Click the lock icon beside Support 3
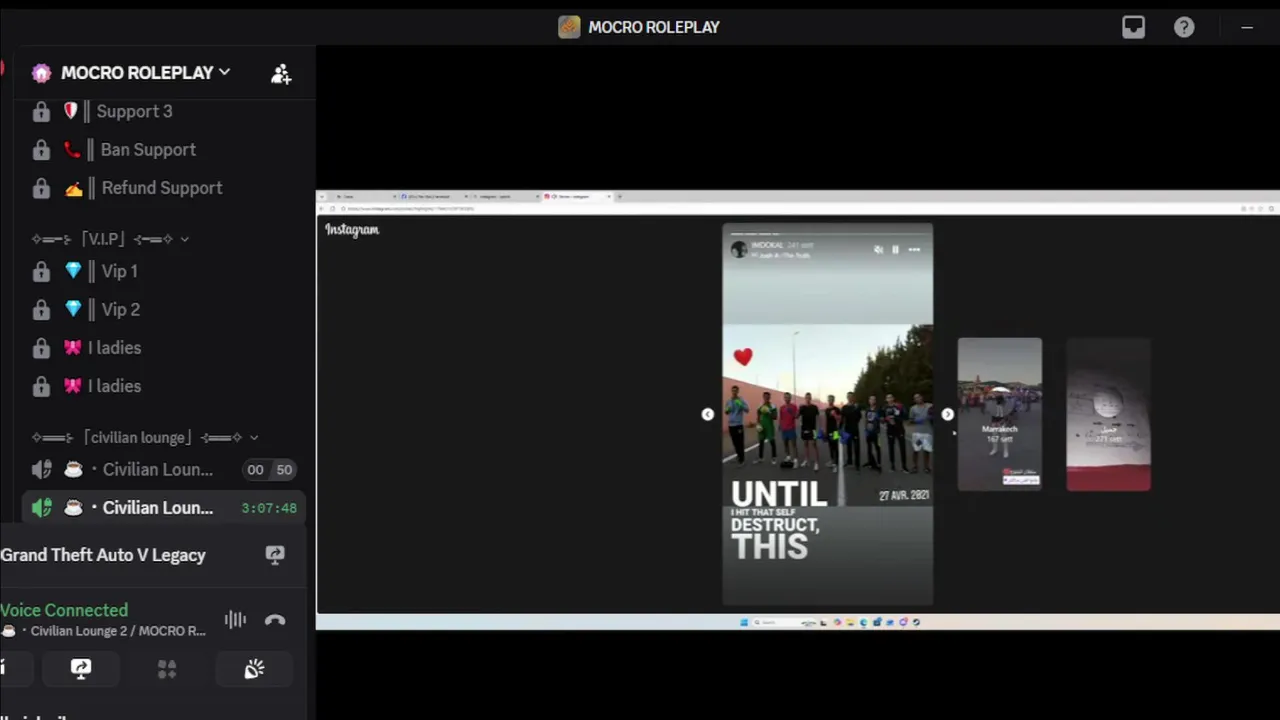The image size is (1280, 720). coord(41,111)
